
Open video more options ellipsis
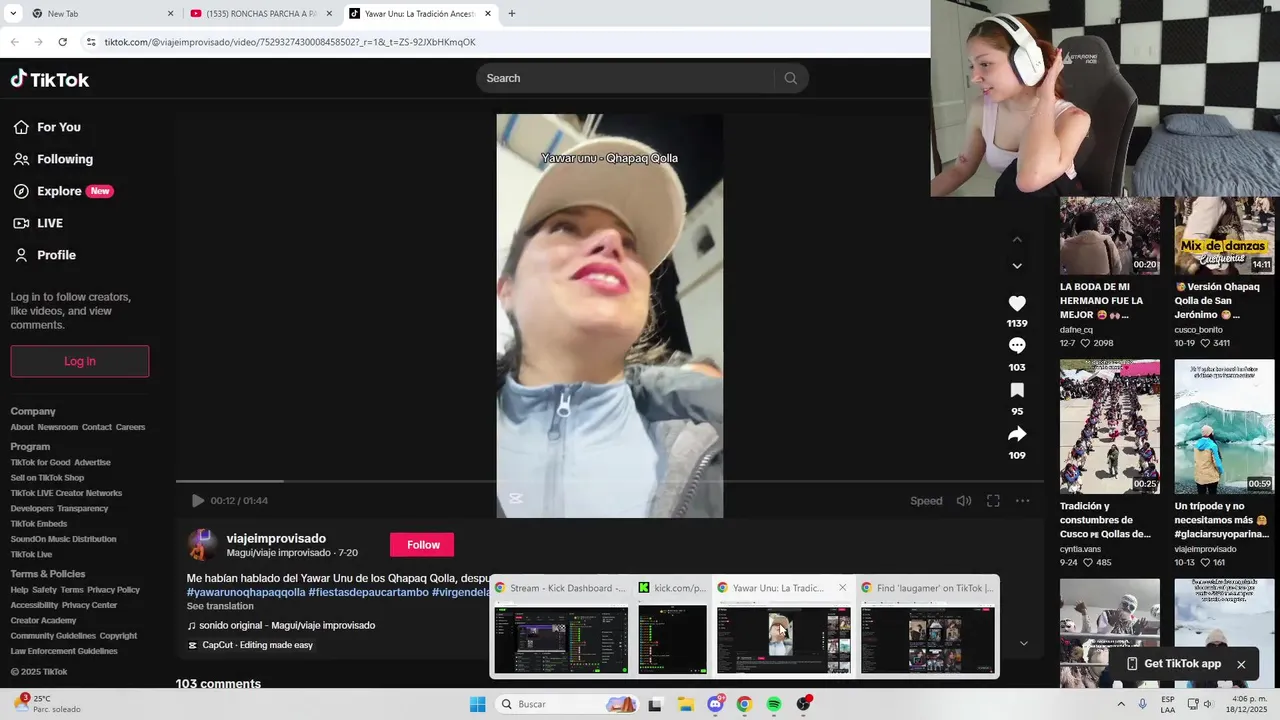1022,501
